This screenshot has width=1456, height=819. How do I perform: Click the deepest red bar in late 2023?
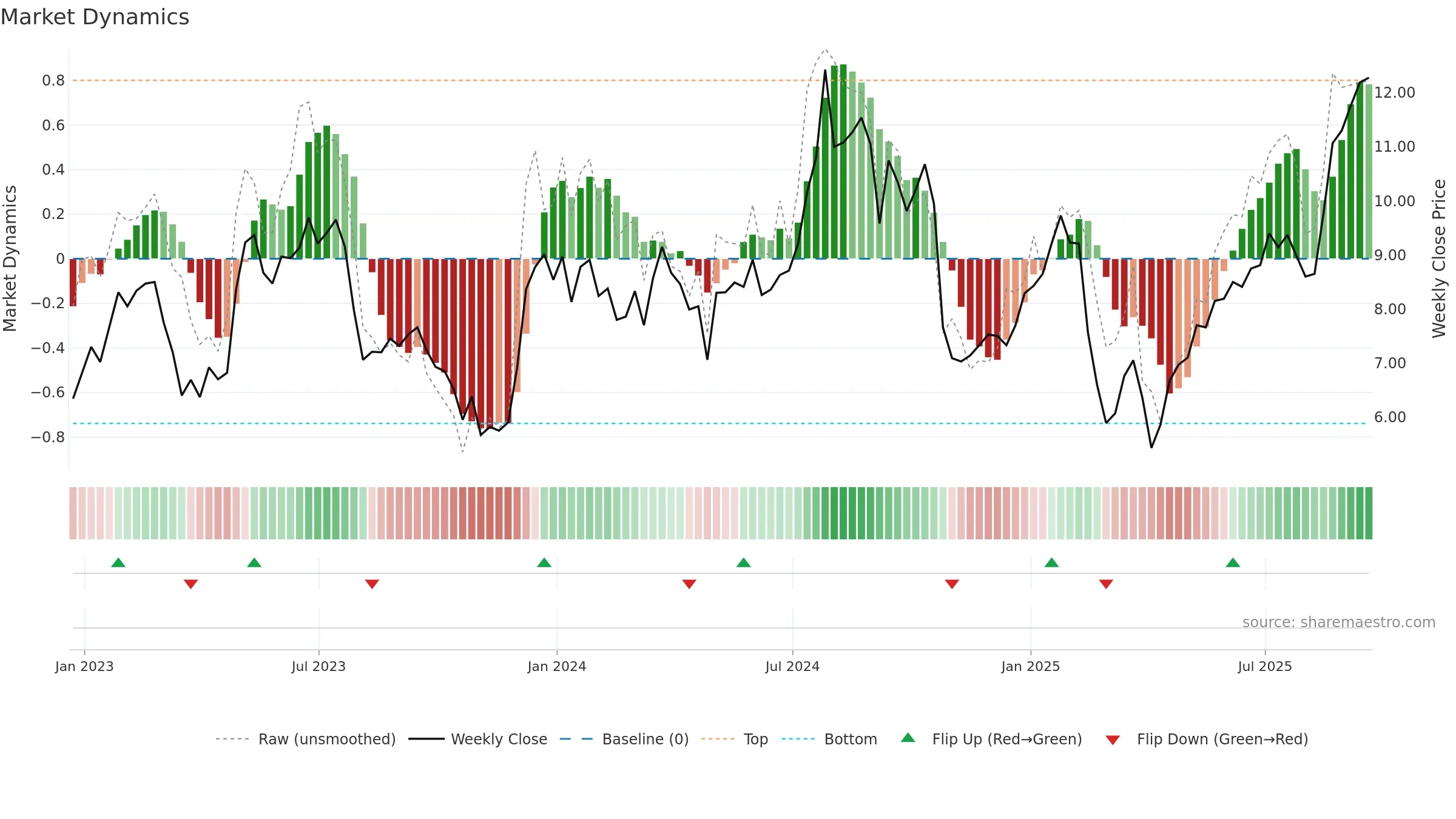[x=490, y=343]
